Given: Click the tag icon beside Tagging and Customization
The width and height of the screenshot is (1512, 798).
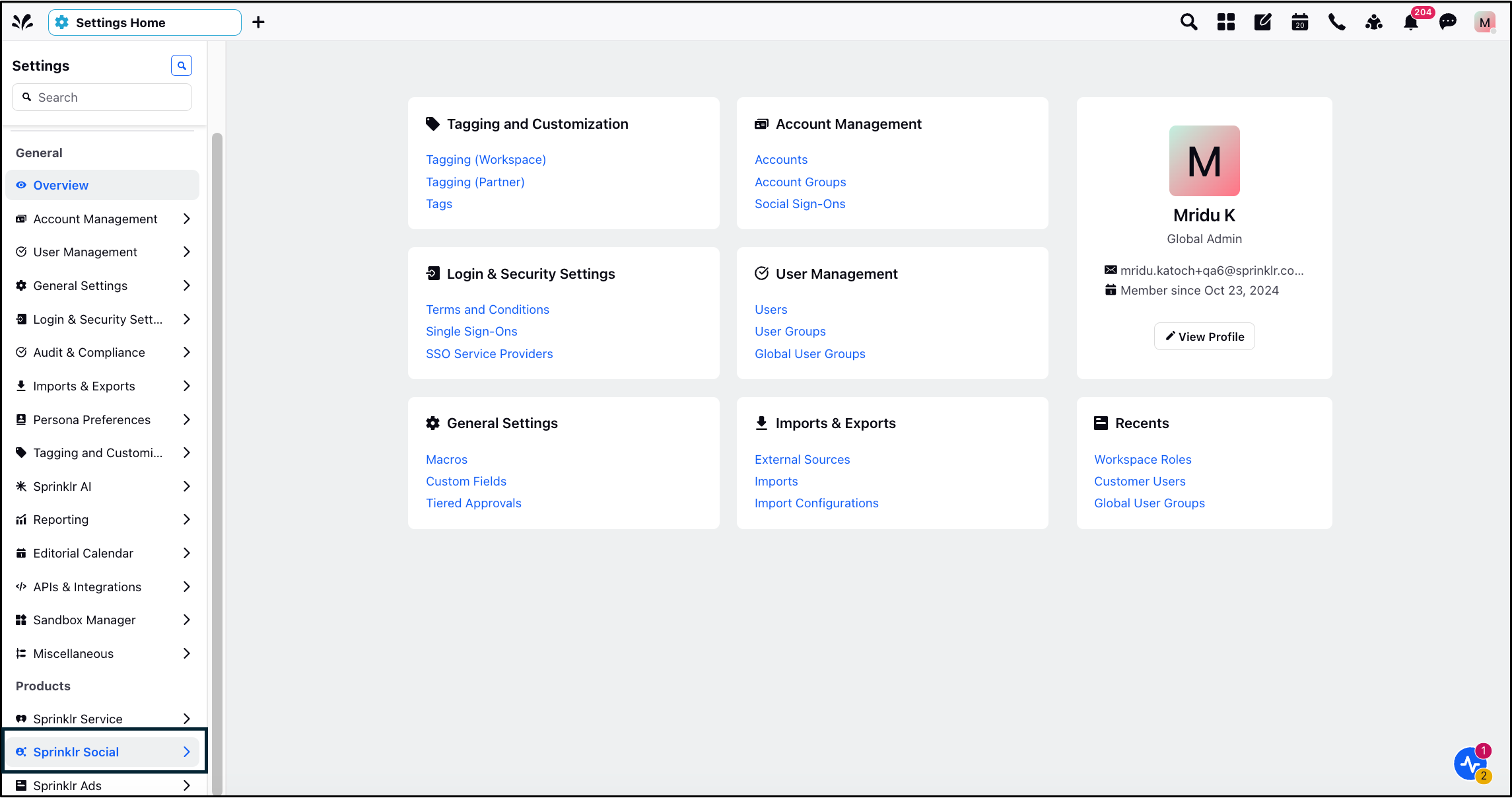Looking at the screenshot, I should tap(432, 124).
